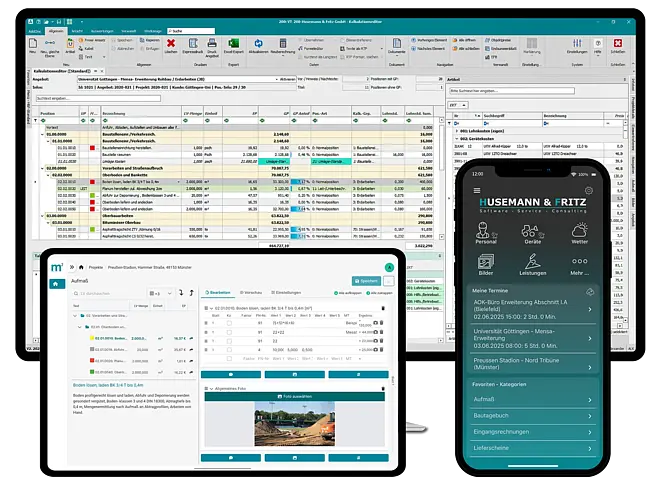Click the down-arrow sort icon on tablet
Image resolution: width=660 pixels, height=495 pixels.
181,293
